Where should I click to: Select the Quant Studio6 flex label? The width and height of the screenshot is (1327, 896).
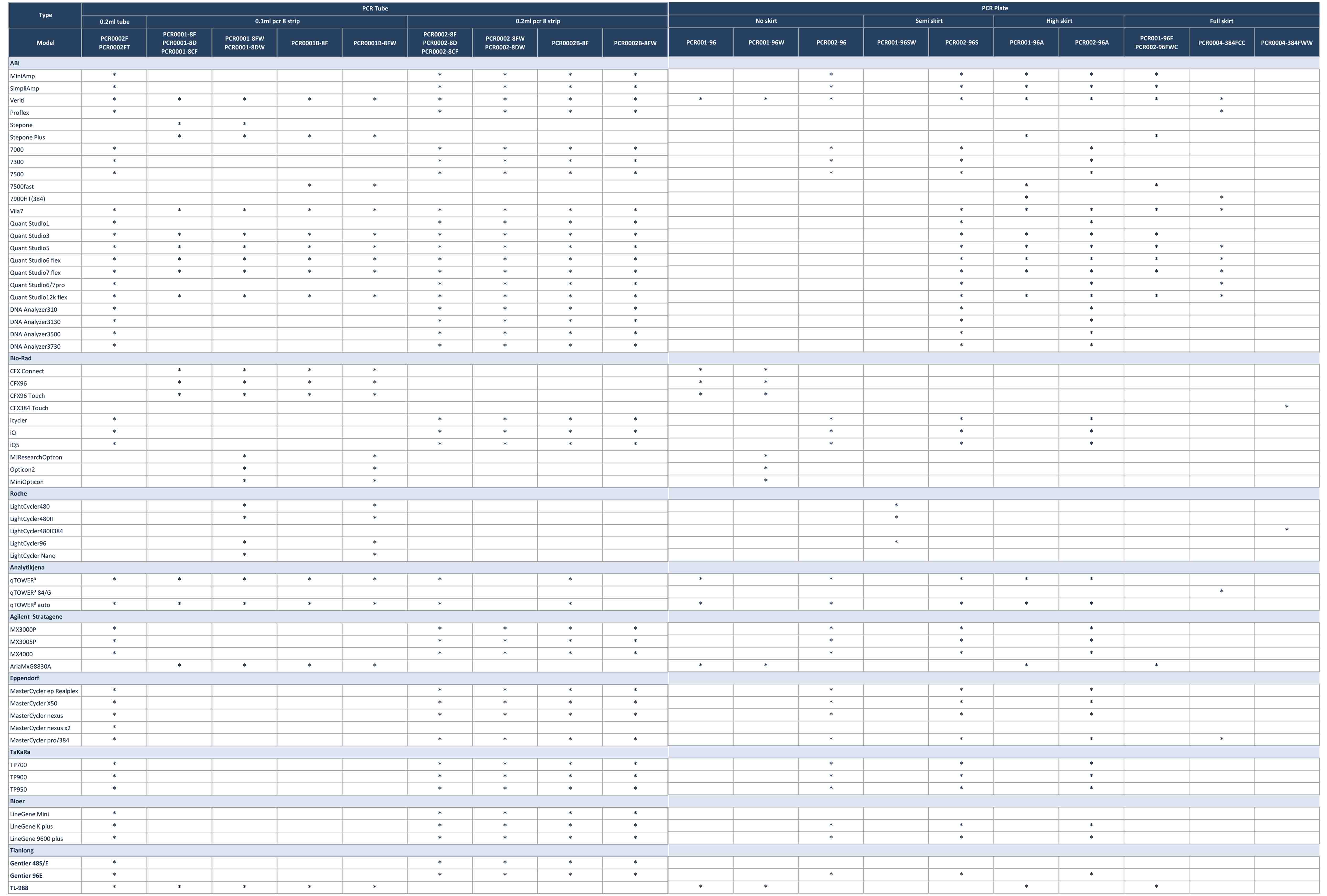[35, 260]
